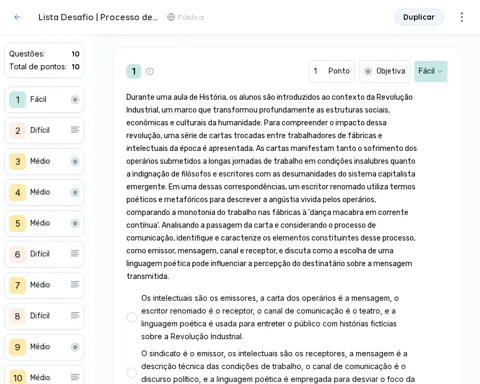
Task: Click the objective type icon in question 5 row
Action: click(x=75, y=223)
